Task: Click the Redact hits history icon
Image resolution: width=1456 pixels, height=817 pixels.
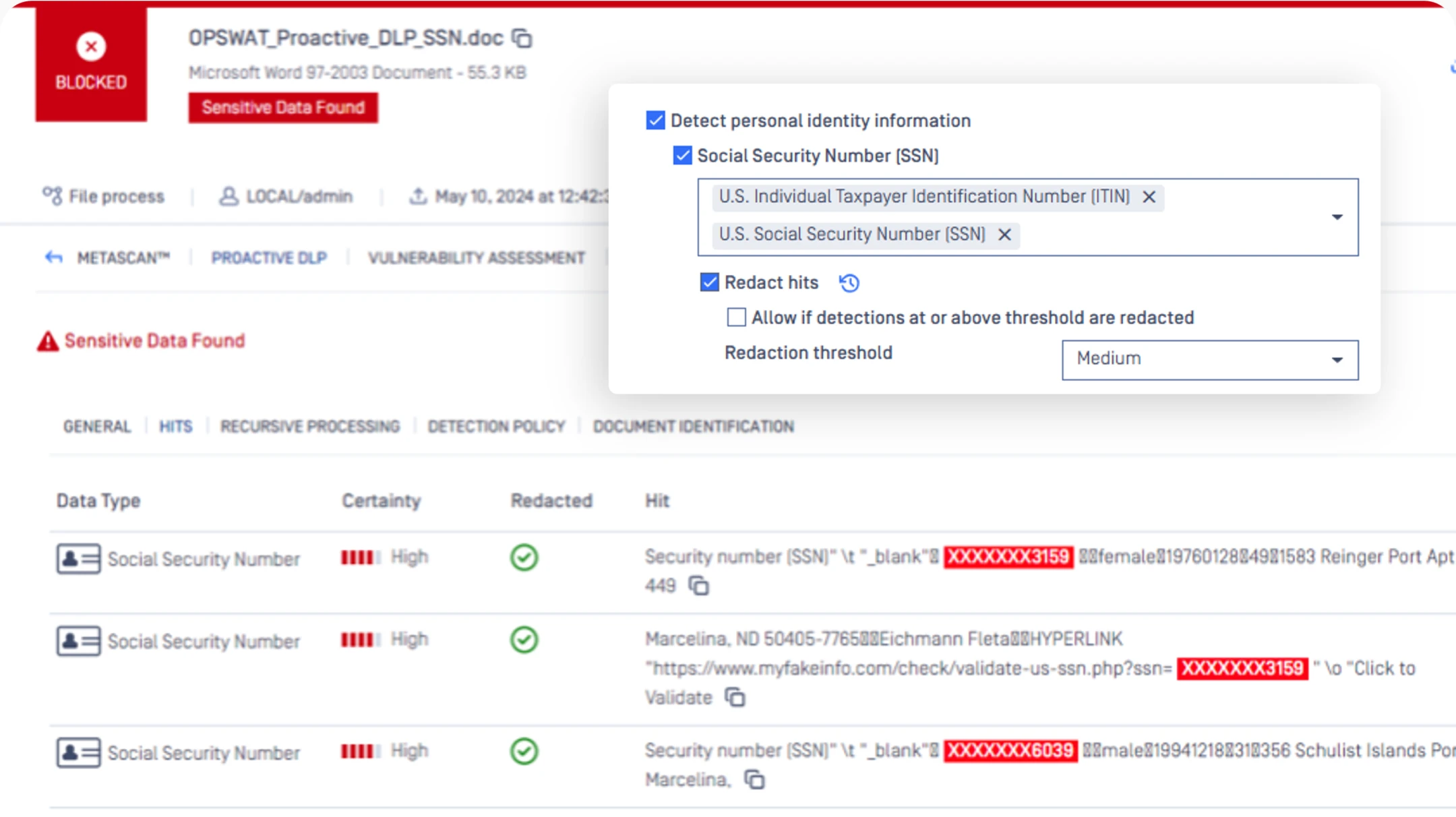Action: tap(849, 283)
